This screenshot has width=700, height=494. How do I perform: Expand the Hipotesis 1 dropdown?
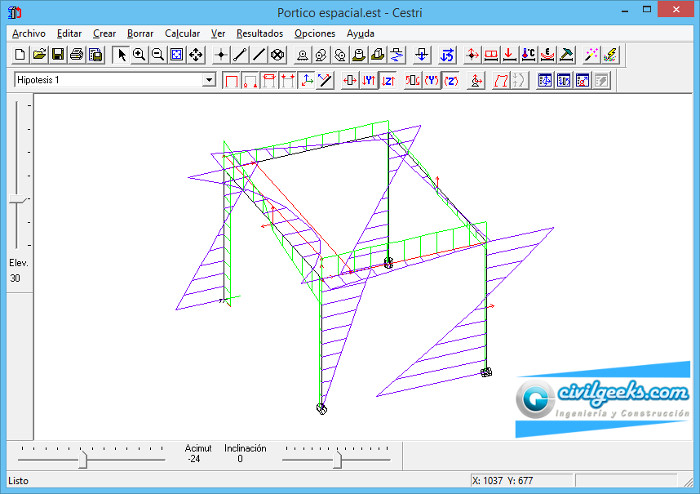[209, 80]
